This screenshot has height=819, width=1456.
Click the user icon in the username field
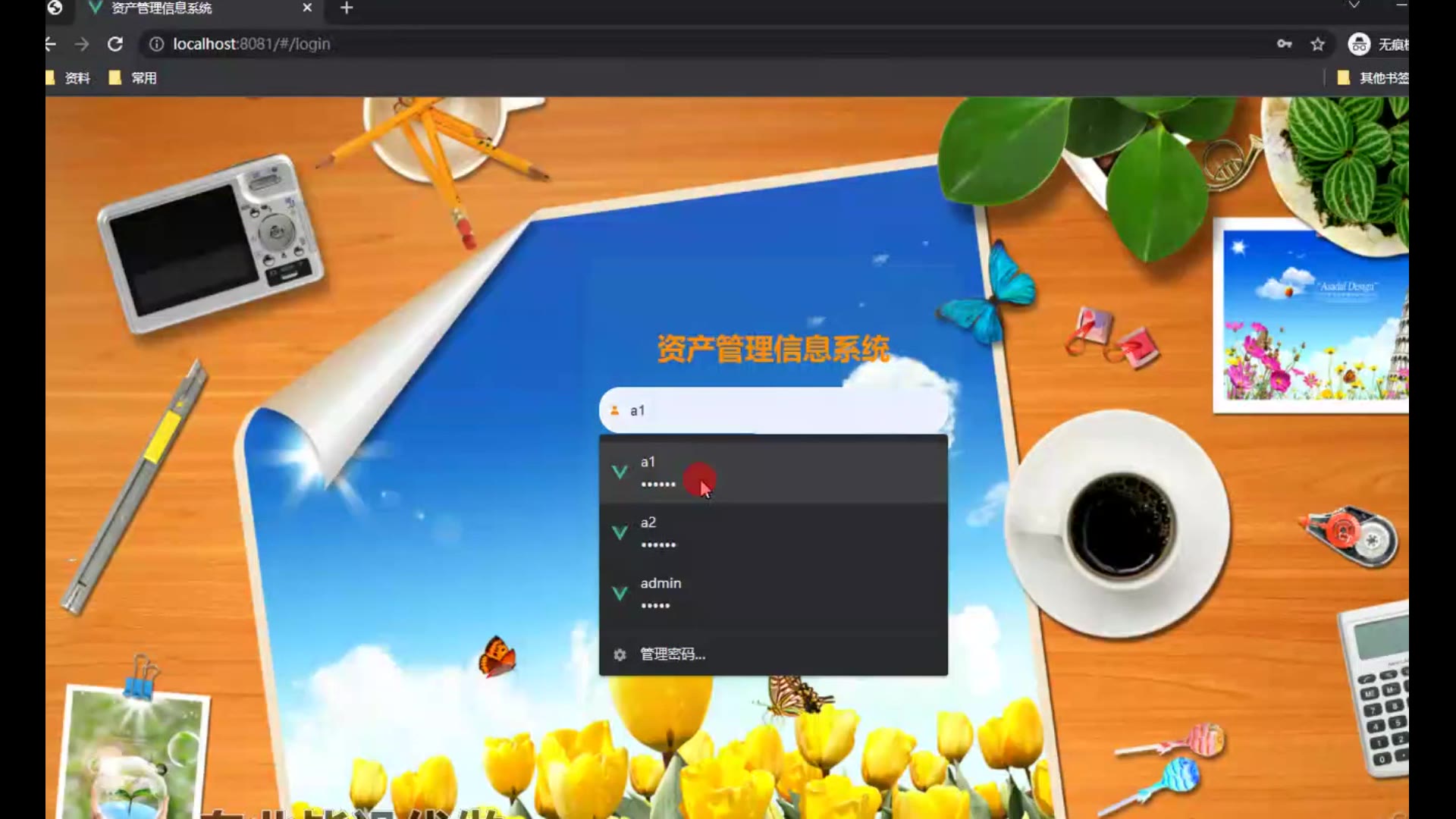(x=614, y=410)
